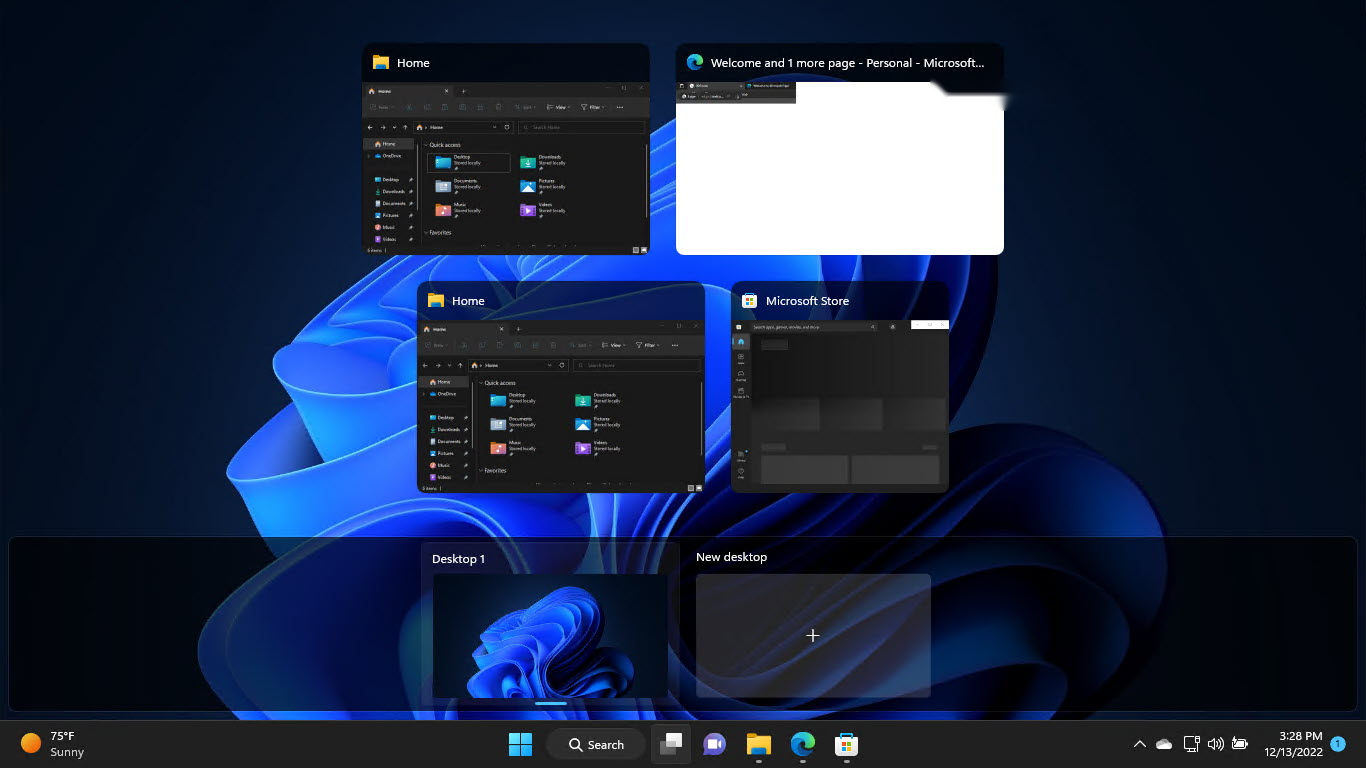Click the 'Microsoft Store' window title text

(x=807, y=301)
